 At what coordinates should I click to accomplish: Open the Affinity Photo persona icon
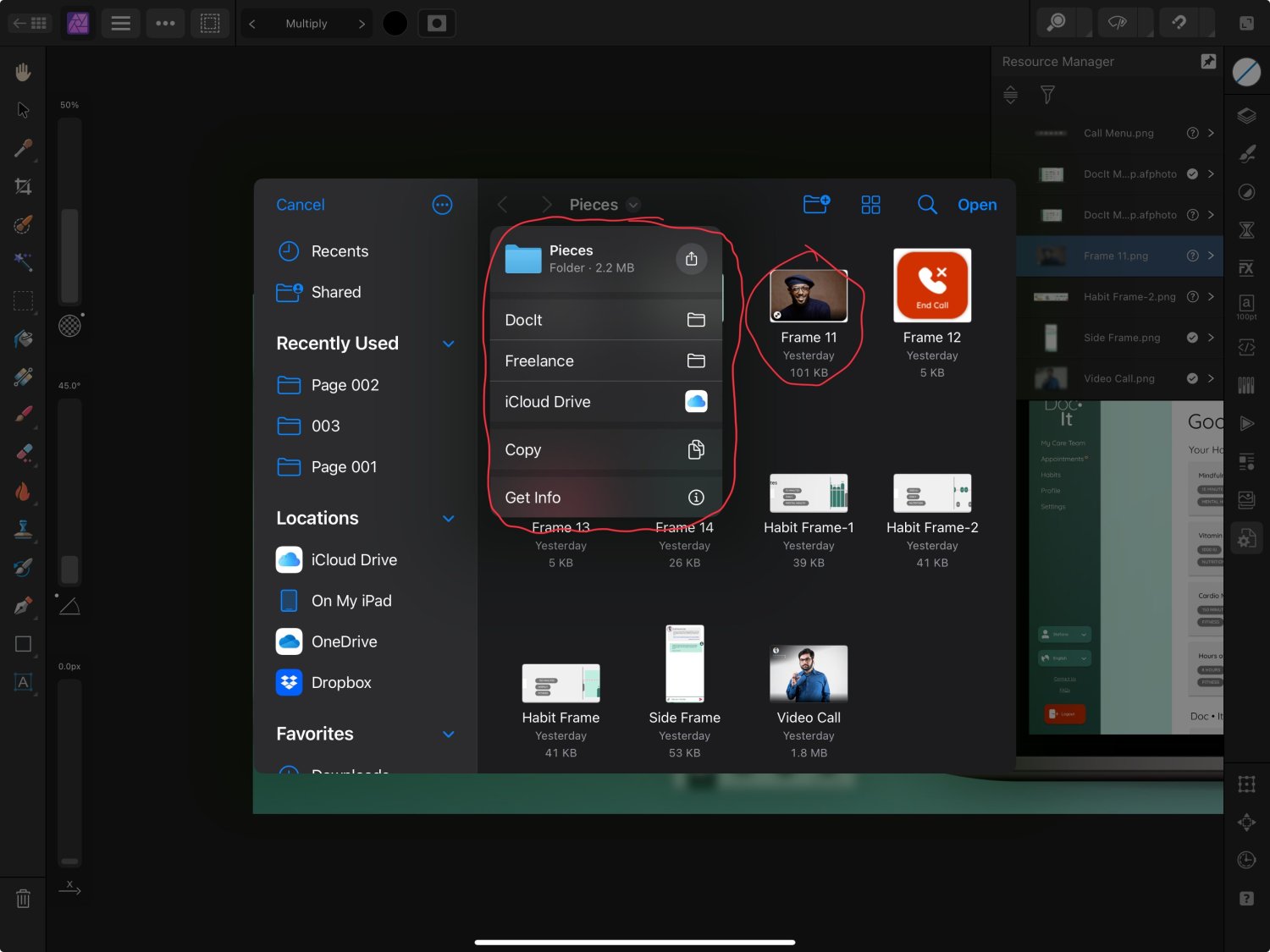tap(78, 23)
